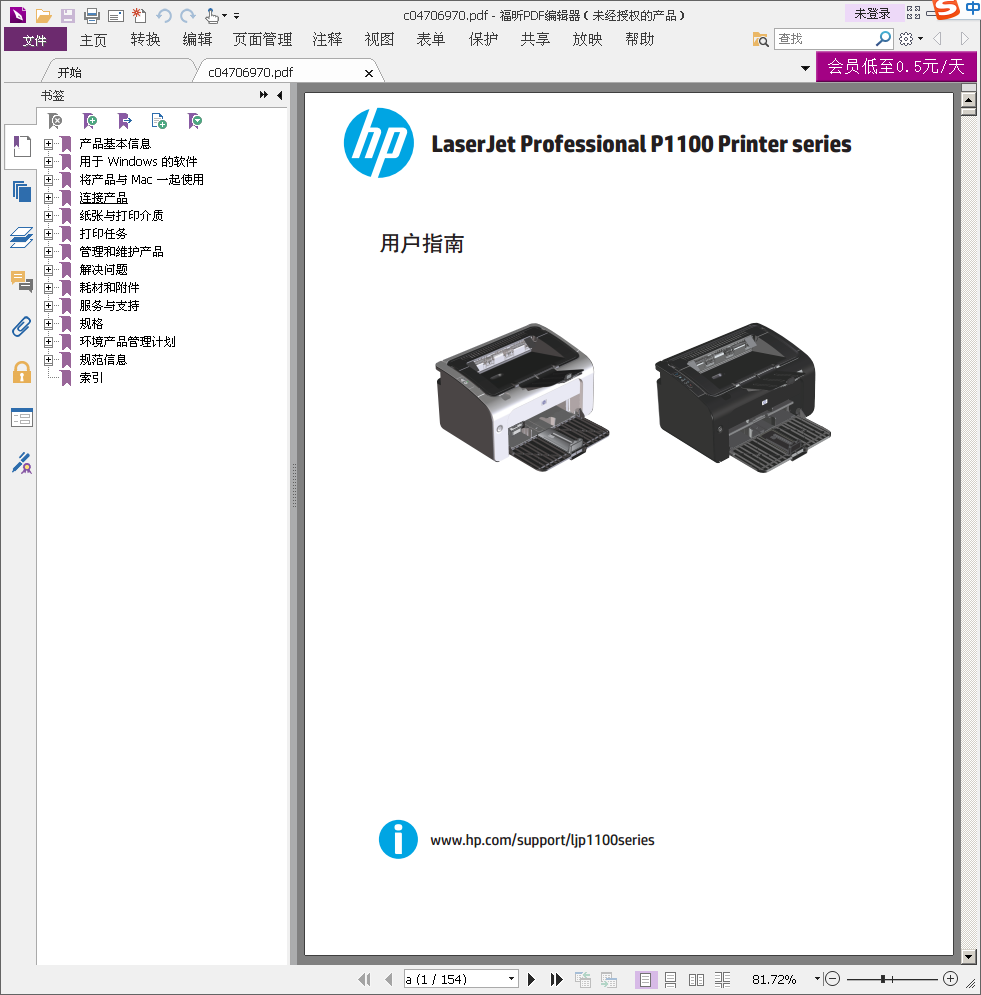981x995 pixels.
Task: Expand the 规范信息 bookmark node
Action: coord(48,360)
